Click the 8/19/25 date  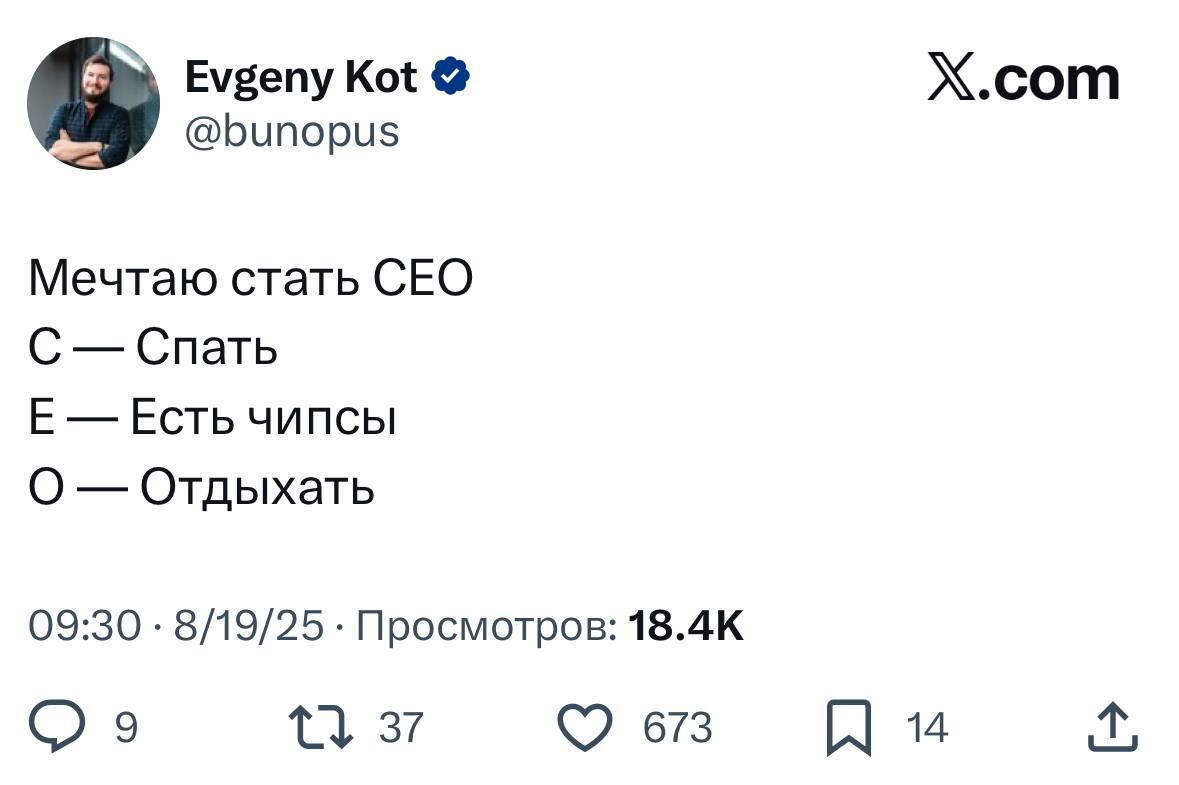click(x=248, y=626)
